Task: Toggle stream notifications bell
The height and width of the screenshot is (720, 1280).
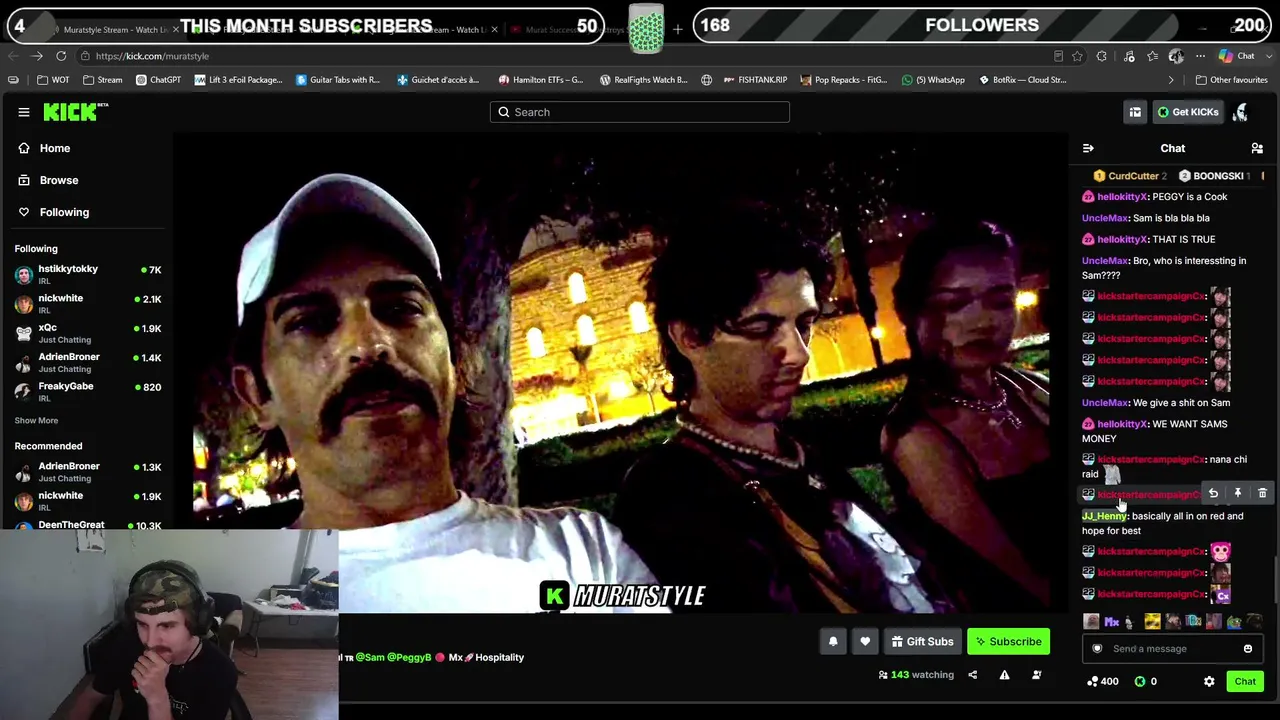Action: [x=833, y=642]
